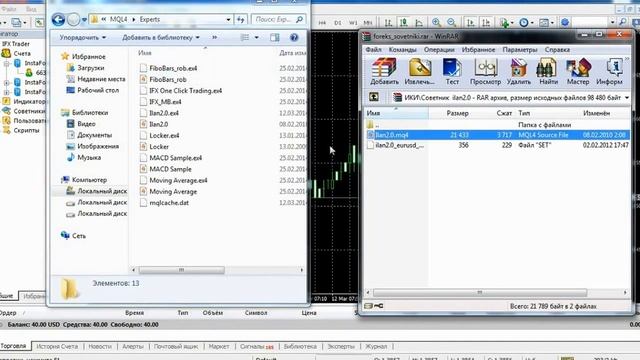Image resolution: width=640 pixels, height=360 pixels.
Task: Open WinRAR Операции menu
Action: (439, 50)
